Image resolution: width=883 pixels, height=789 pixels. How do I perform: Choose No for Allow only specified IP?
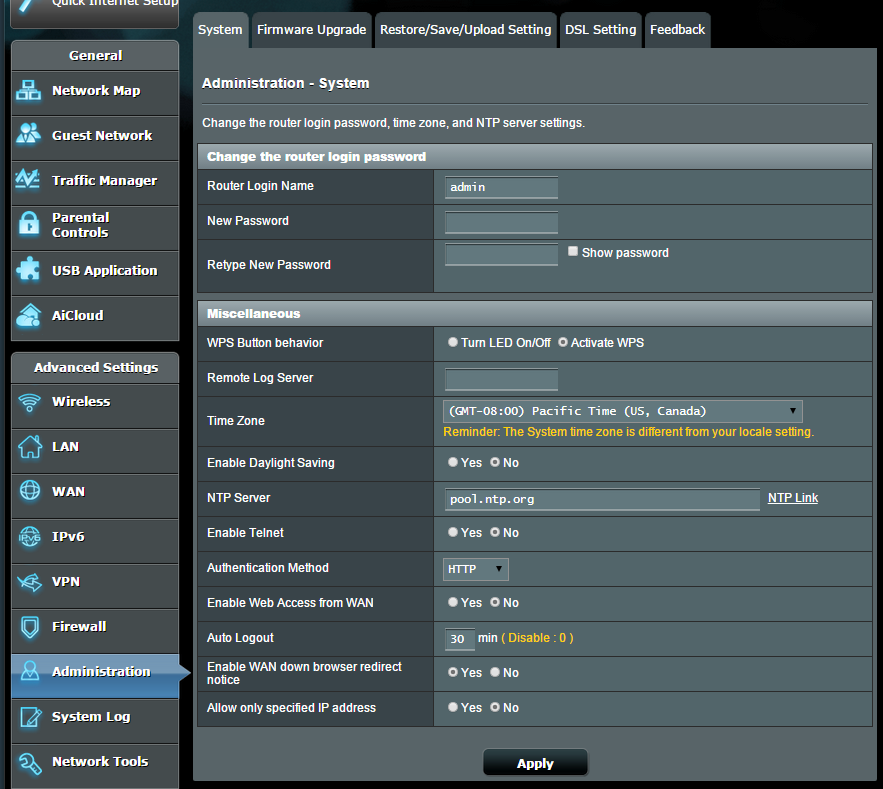495,707
